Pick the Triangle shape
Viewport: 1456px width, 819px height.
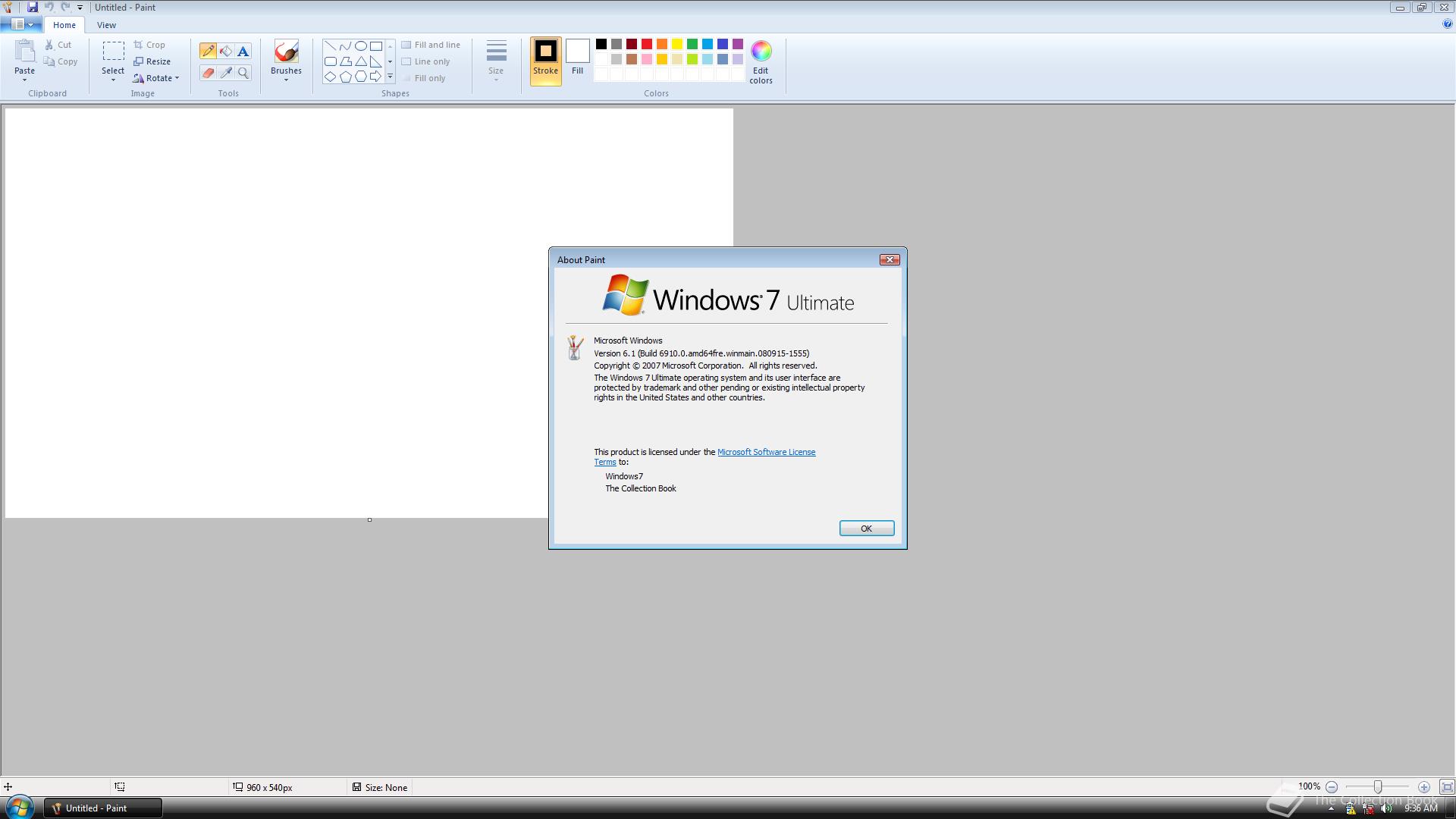[361, 61]
